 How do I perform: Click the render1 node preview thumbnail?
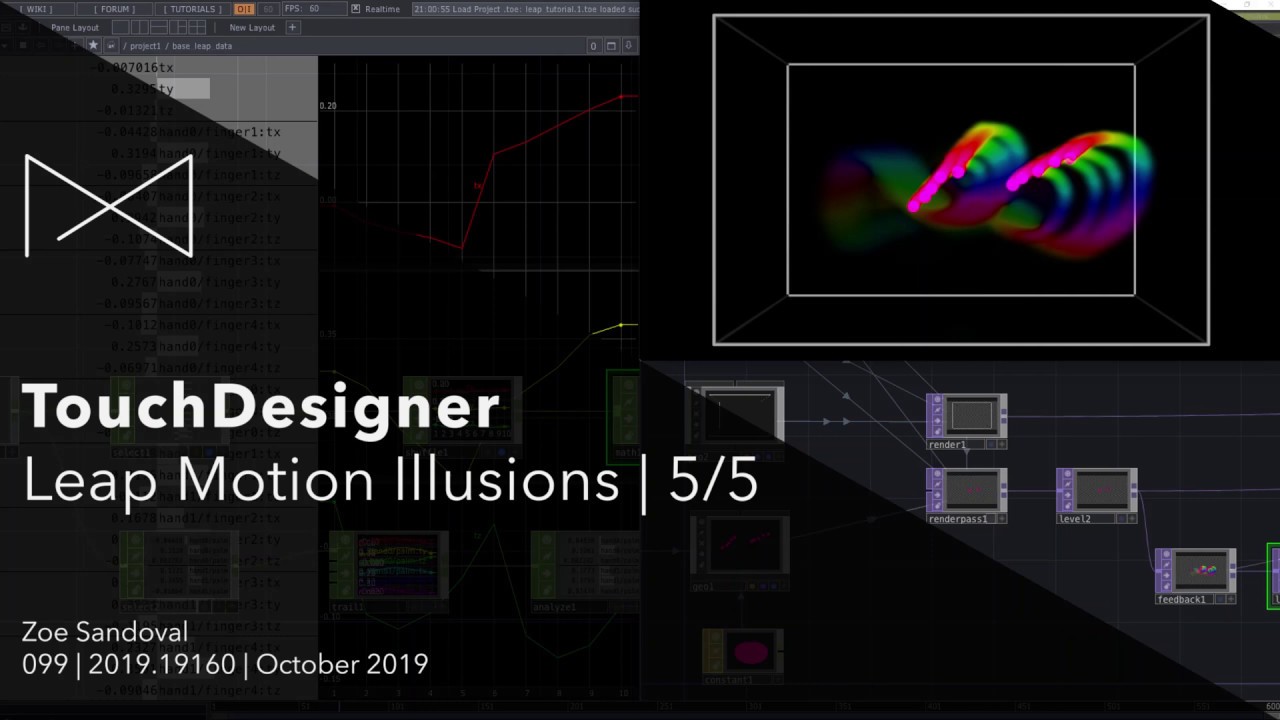point(972,415)
